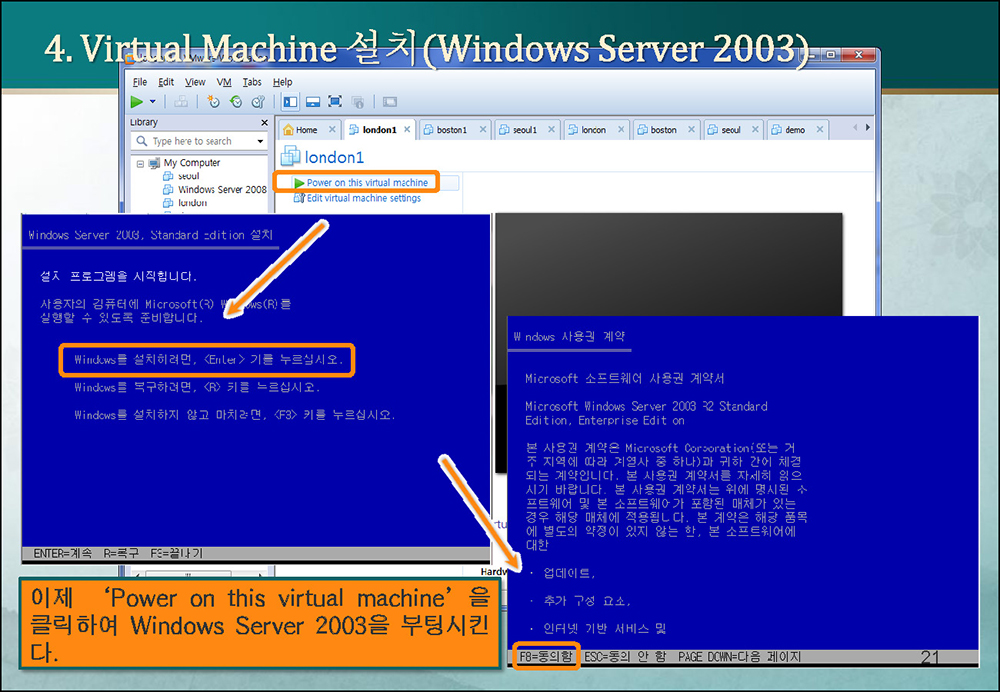Click 'Power on this virtual machine' link

pos(367,182)
